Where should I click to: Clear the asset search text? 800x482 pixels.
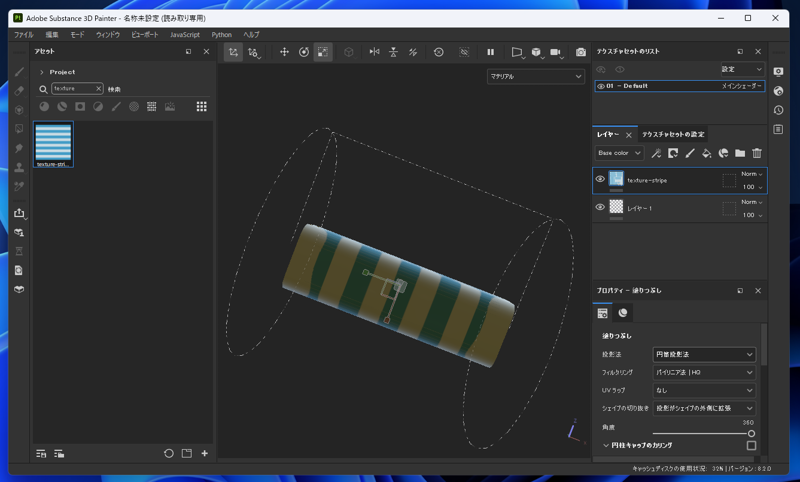click(98, 89)
